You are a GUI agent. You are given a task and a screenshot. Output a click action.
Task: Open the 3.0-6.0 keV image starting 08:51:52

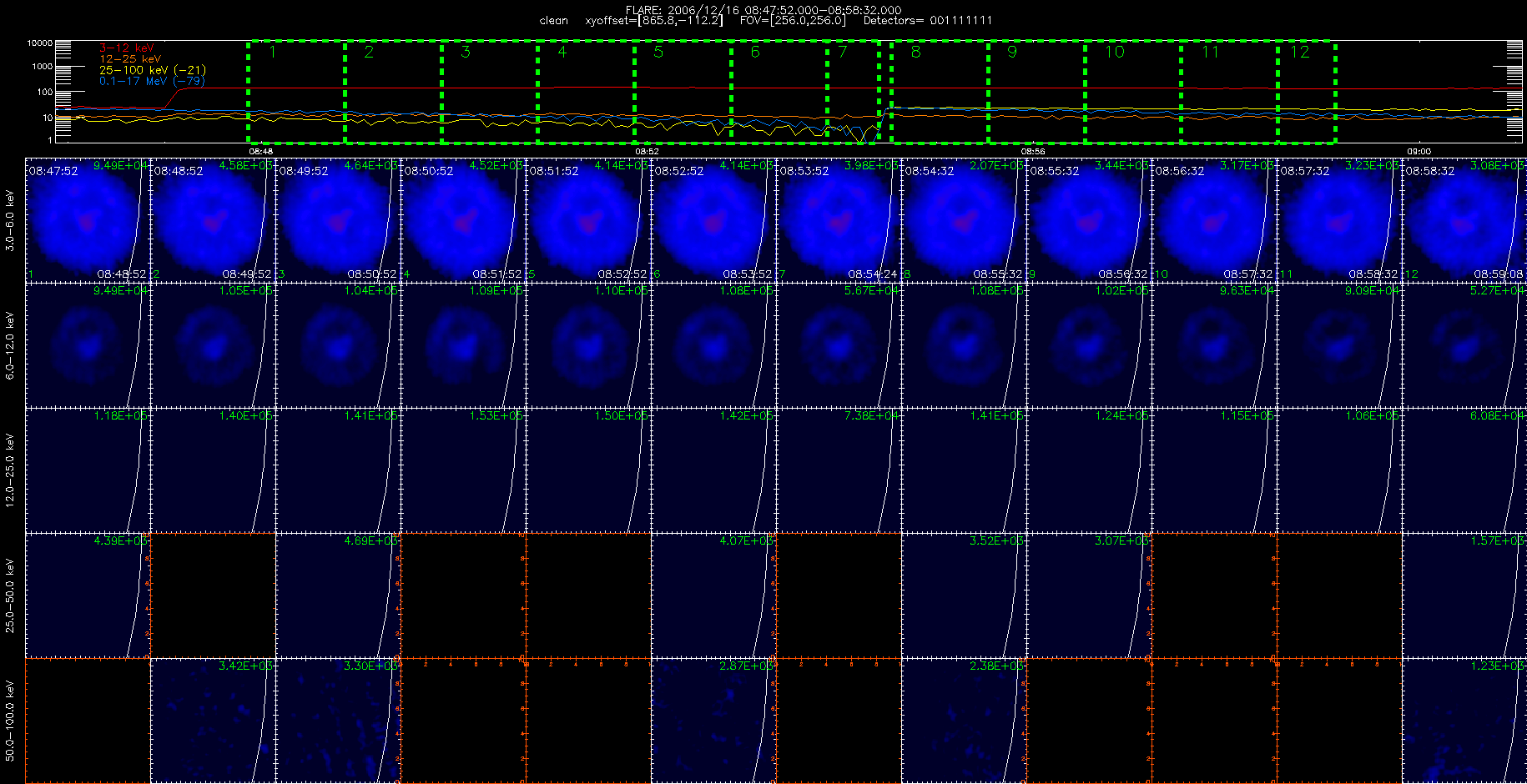coord(588,219)
